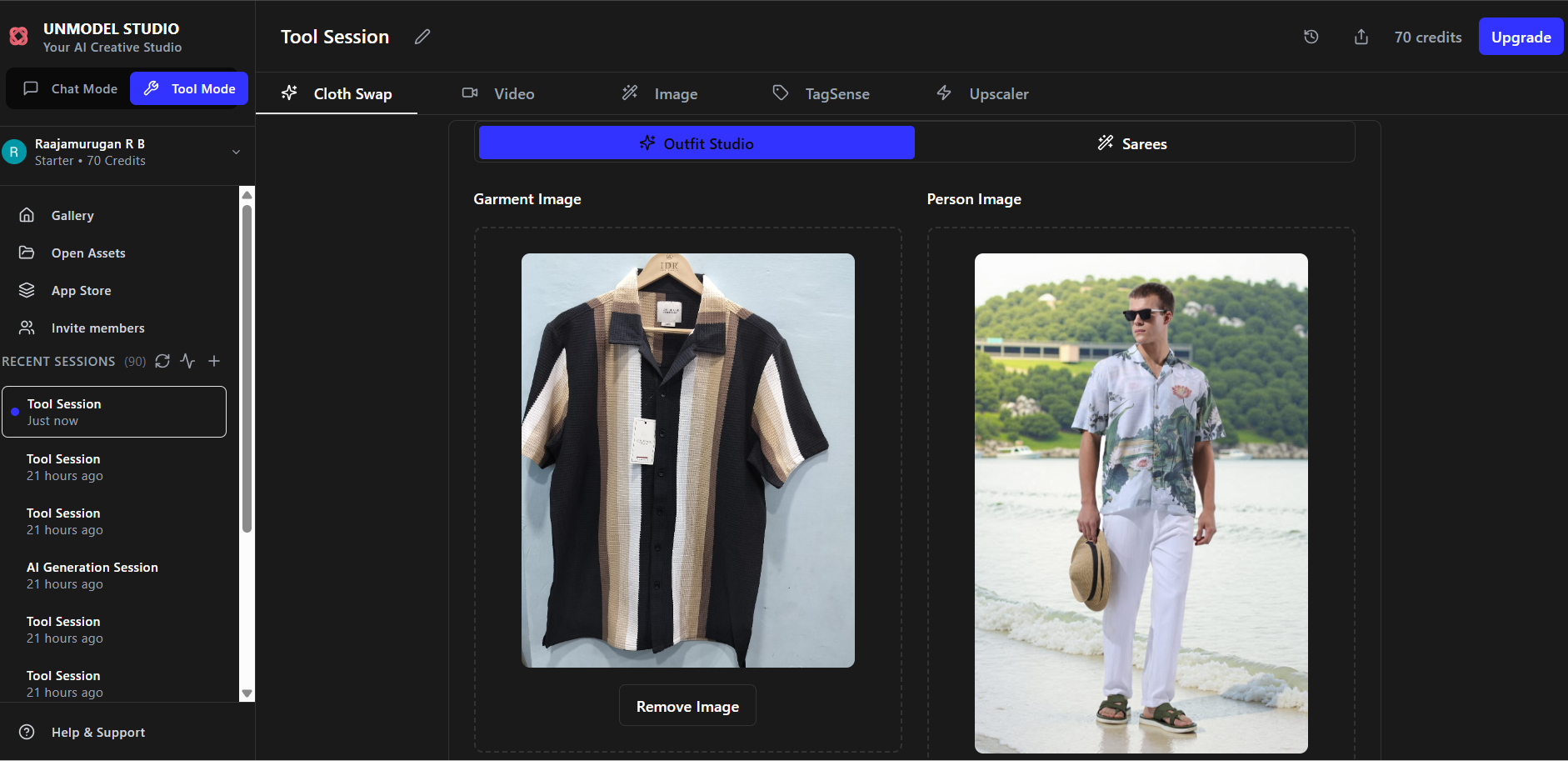The height and width of the screenshot is (761, 1568).
Task: Click the Invite members icon
Action: (27, 328)
